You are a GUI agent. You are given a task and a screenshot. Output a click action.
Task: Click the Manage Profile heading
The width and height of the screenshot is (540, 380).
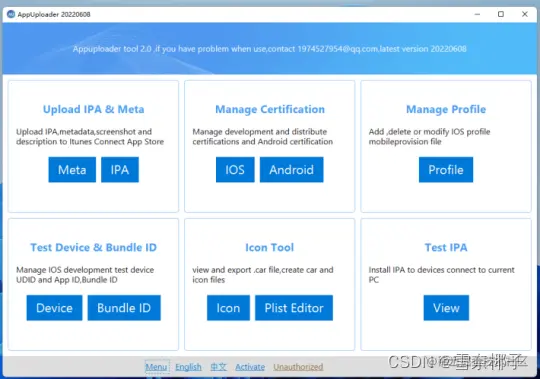point(446,109)
